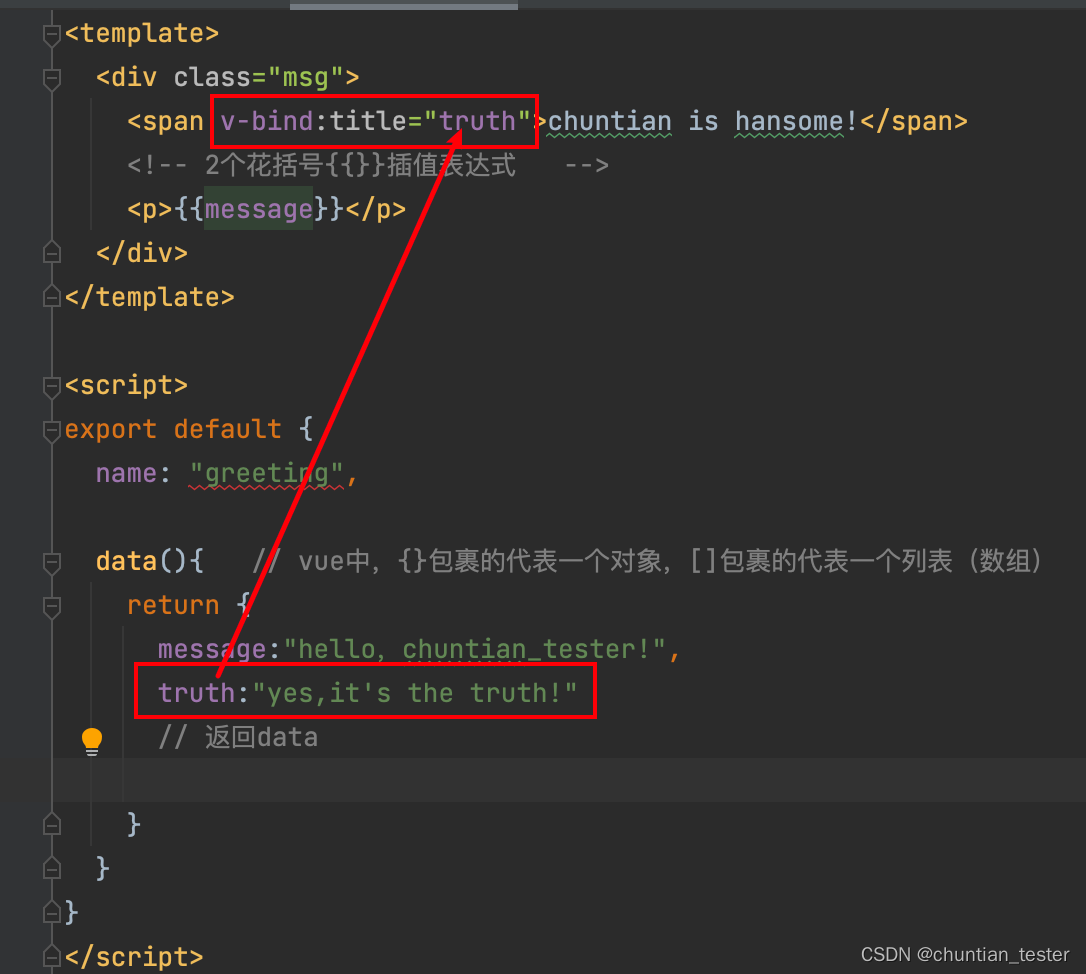This screenshot has width=1086, height=974.
Task: Collapse fold marker at </script> closing tag
Action: 52,957
